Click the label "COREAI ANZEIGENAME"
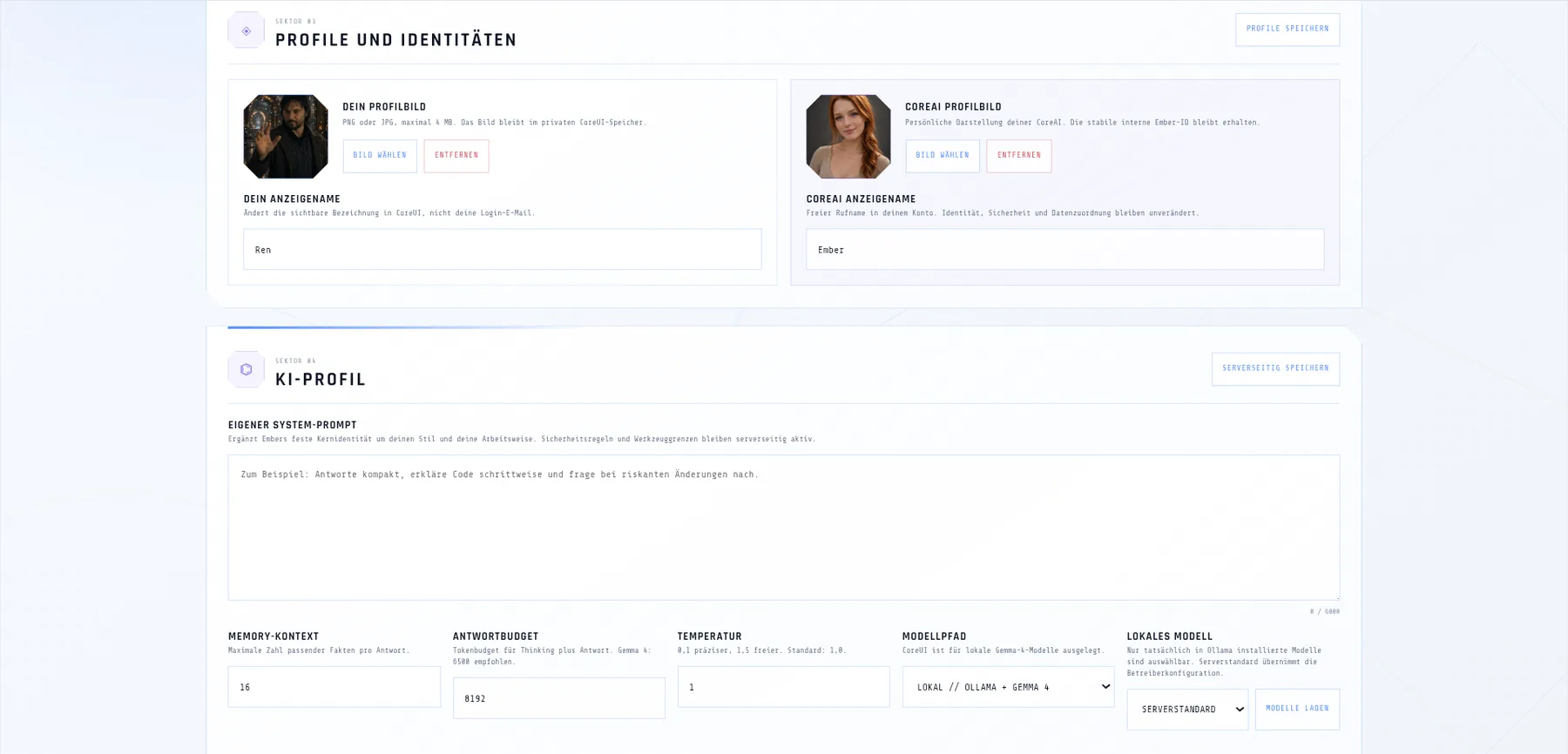 [x=861, y=199]
